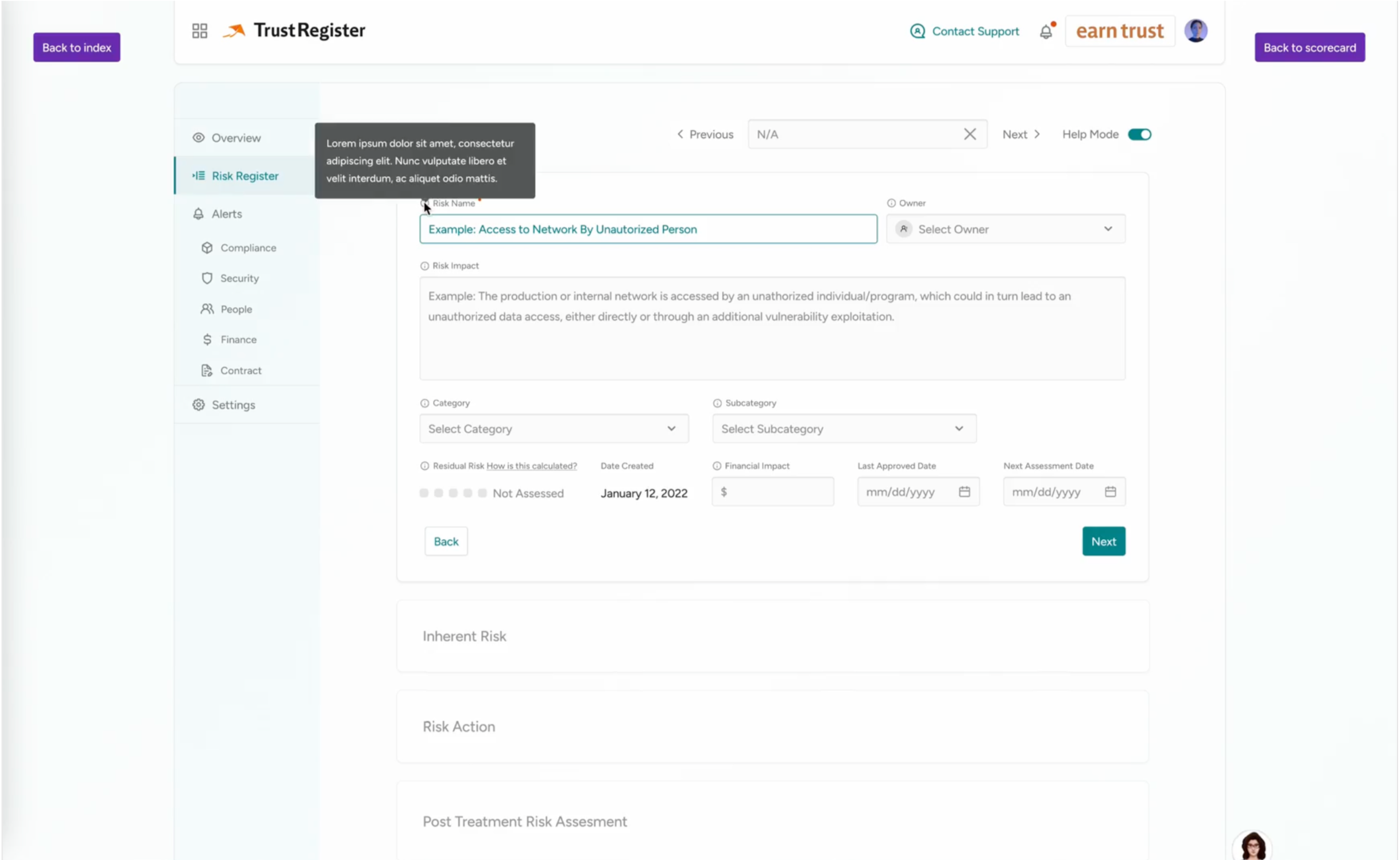
Task: Open the Select Category dropdown
Action: tap(554, 429)
